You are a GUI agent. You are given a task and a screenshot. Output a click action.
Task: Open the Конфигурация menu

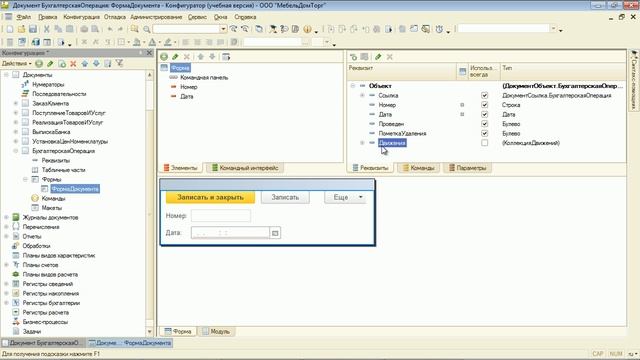point(81,17)
